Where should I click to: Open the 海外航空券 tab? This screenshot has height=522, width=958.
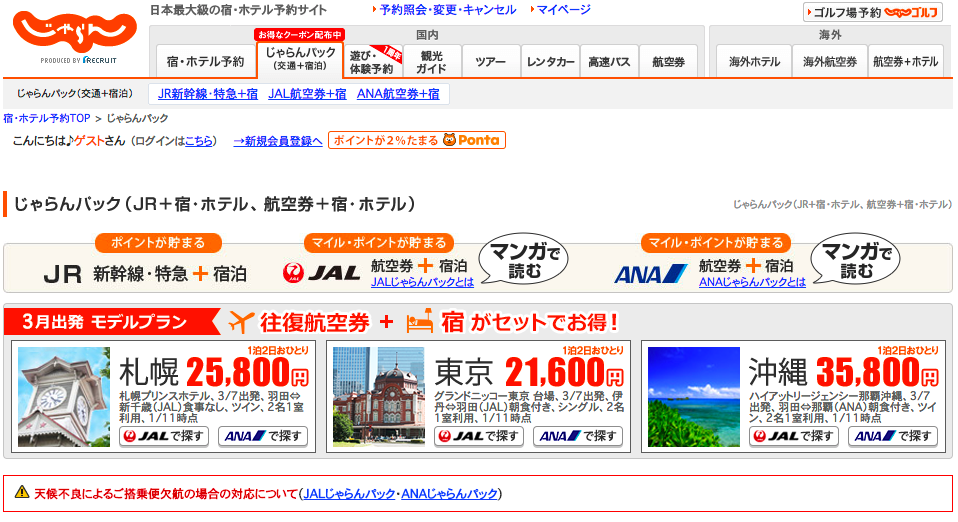(830, 62)
